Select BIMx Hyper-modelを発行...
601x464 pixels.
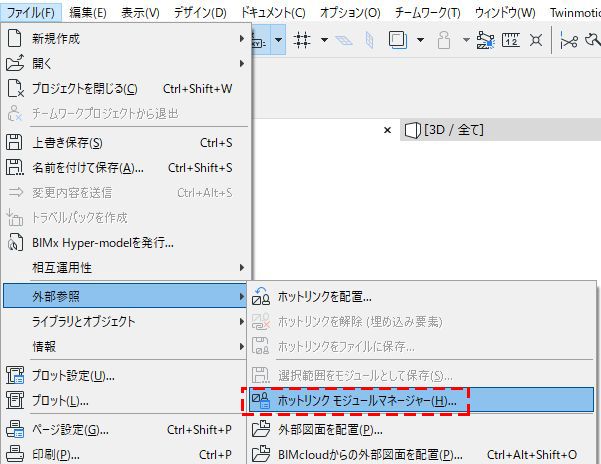[126, 243]
